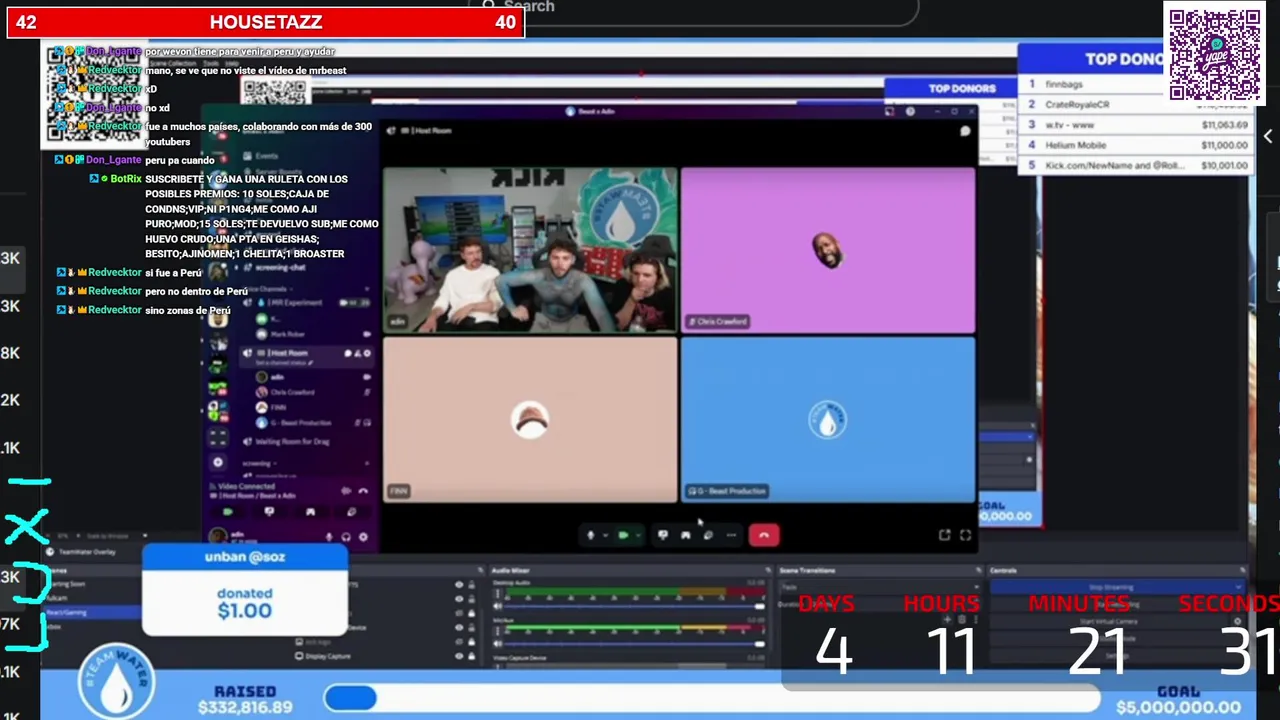Open the camera options dropdown arrow
The width and height of the screenshot is (1280, 720).
pyautogui.click(x=638, y=536)
